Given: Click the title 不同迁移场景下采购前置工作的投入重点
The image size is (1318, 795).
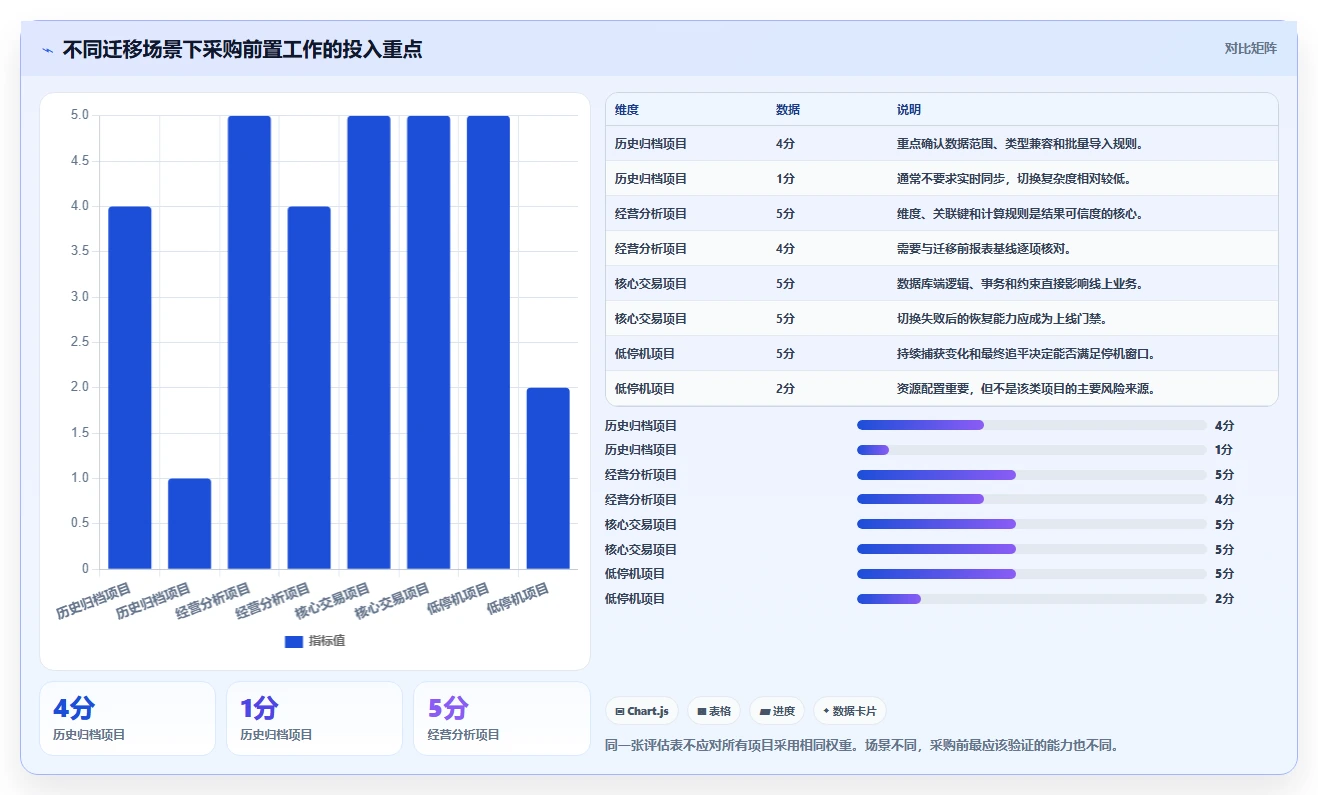Looking at the screenshot, I should (x=242, y=49).
